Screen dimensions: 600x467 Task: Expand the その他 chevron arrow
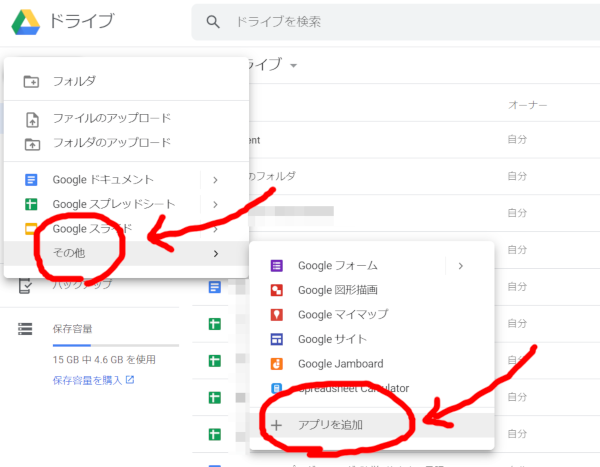coord(216,253)
